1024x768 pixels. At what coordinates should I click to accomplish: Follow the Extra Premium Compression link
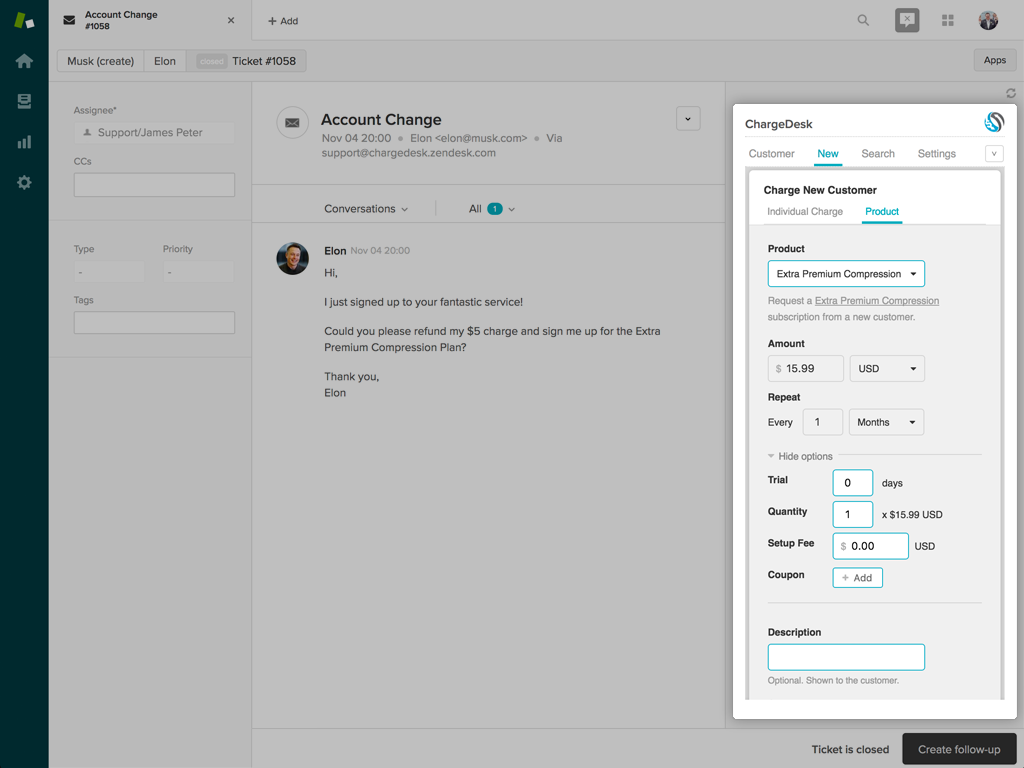click(x=876, y=301)
